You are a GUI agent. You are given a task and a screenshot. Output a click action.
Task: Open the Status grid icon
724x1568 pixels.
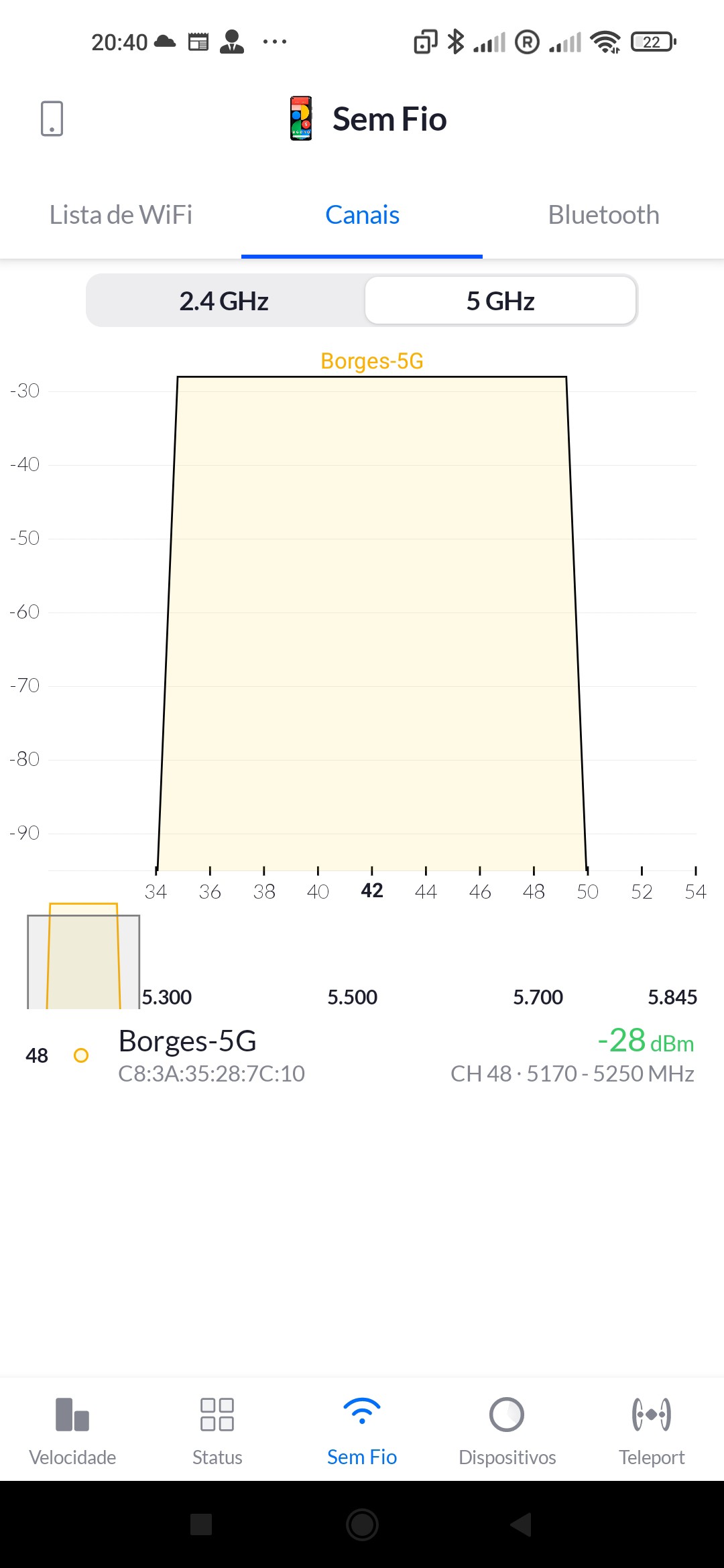pyautogui.click(x=217, y=1415)
